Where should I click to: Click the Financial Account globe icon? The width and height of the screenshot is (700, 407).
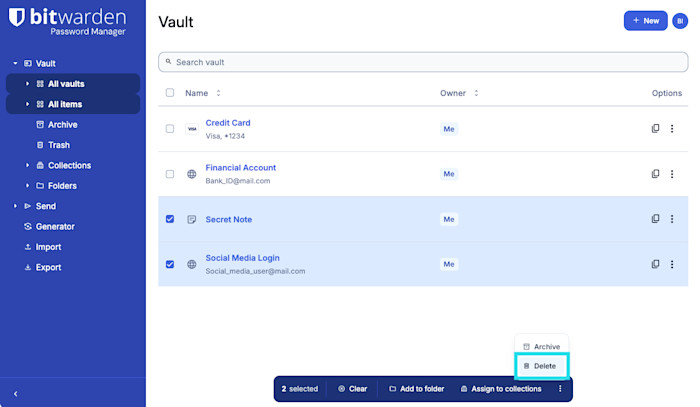(192, 174)
